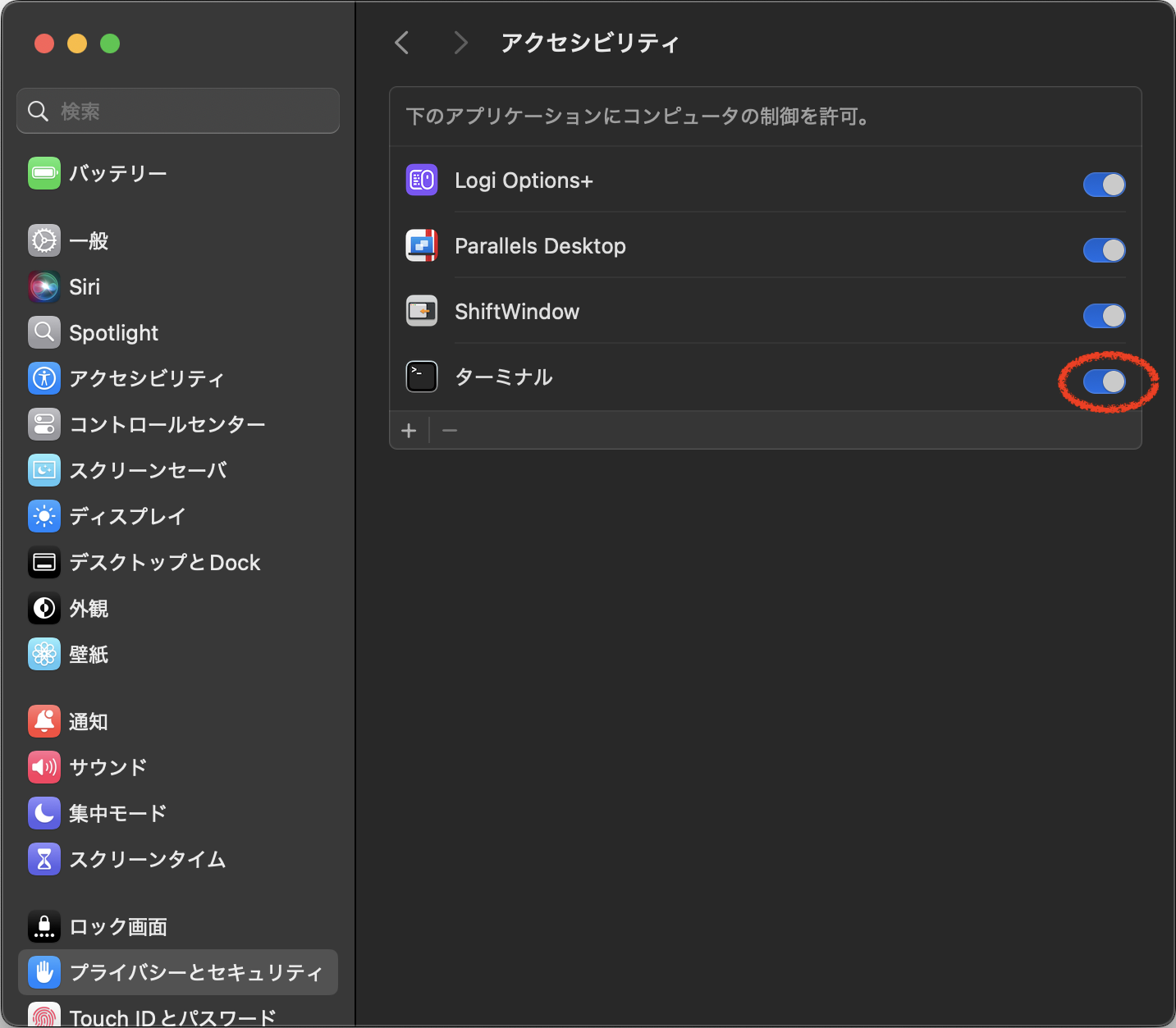Open Spotlight settings icon
1176x1028 pixels.
point(44,332)
